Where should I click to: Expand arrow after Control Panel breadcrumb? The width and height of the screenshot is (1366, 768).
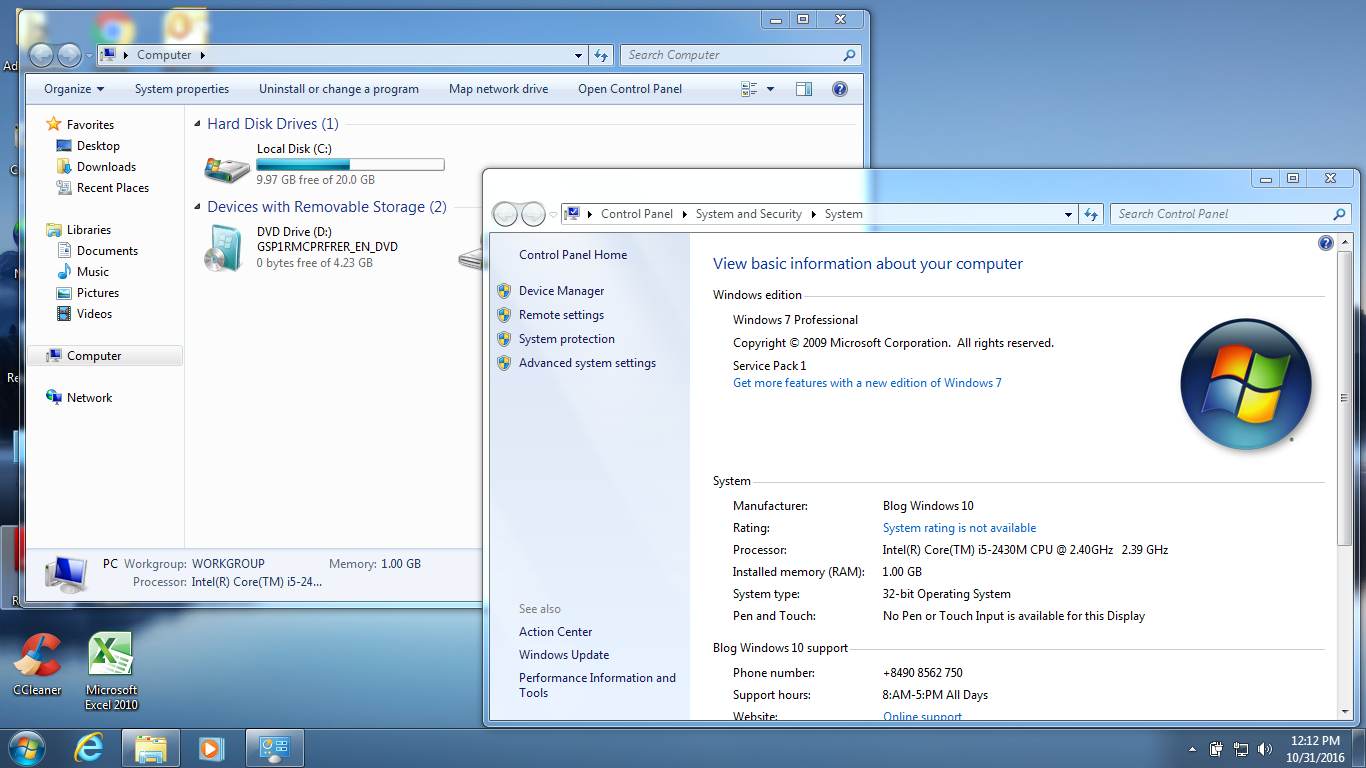pos(685,214)
